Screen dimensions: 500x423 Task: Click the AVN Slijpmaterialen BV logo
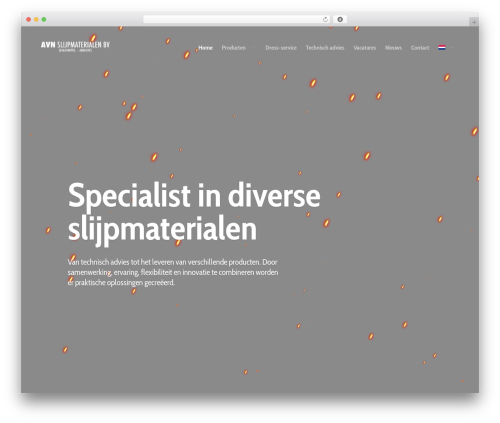pos(75,46)
